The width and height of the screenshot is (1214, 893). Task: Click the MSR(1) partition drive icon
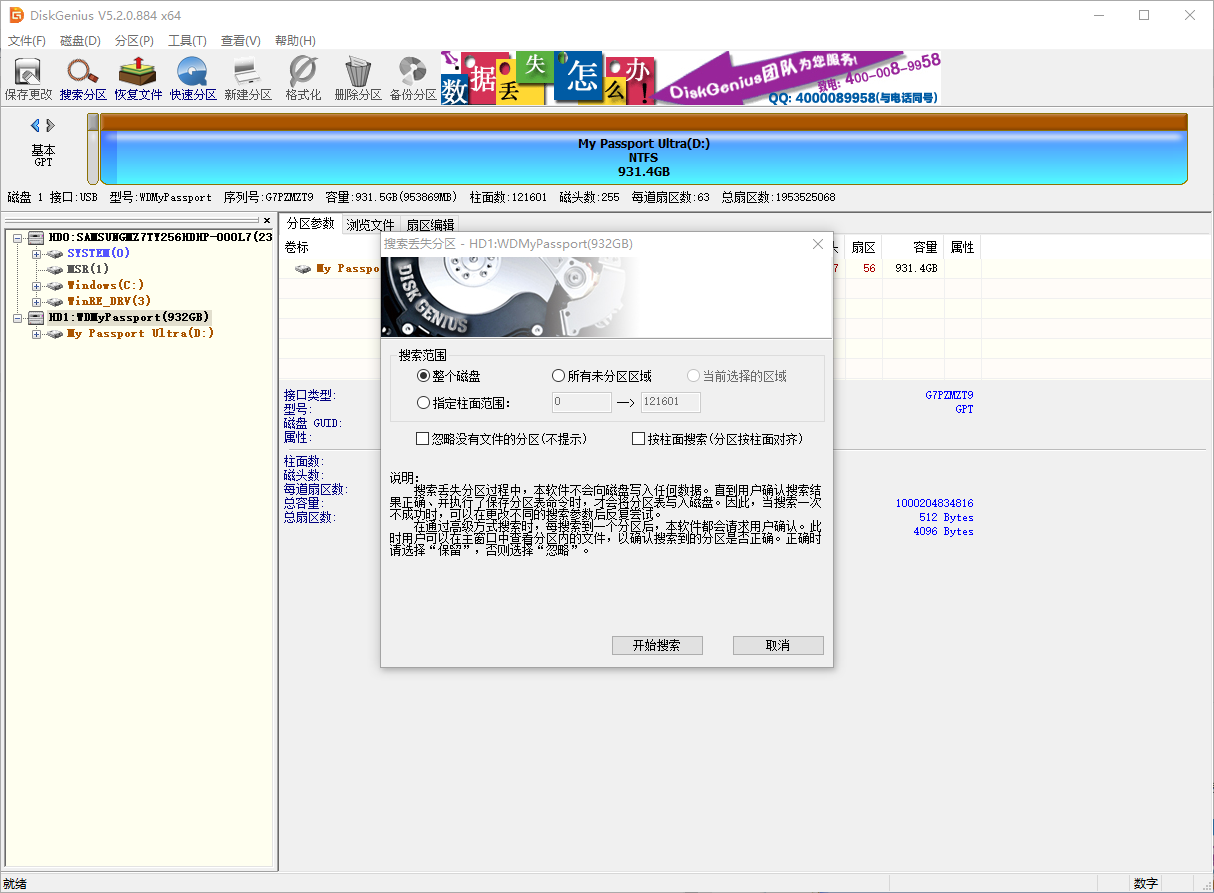[x=55, y=269]
